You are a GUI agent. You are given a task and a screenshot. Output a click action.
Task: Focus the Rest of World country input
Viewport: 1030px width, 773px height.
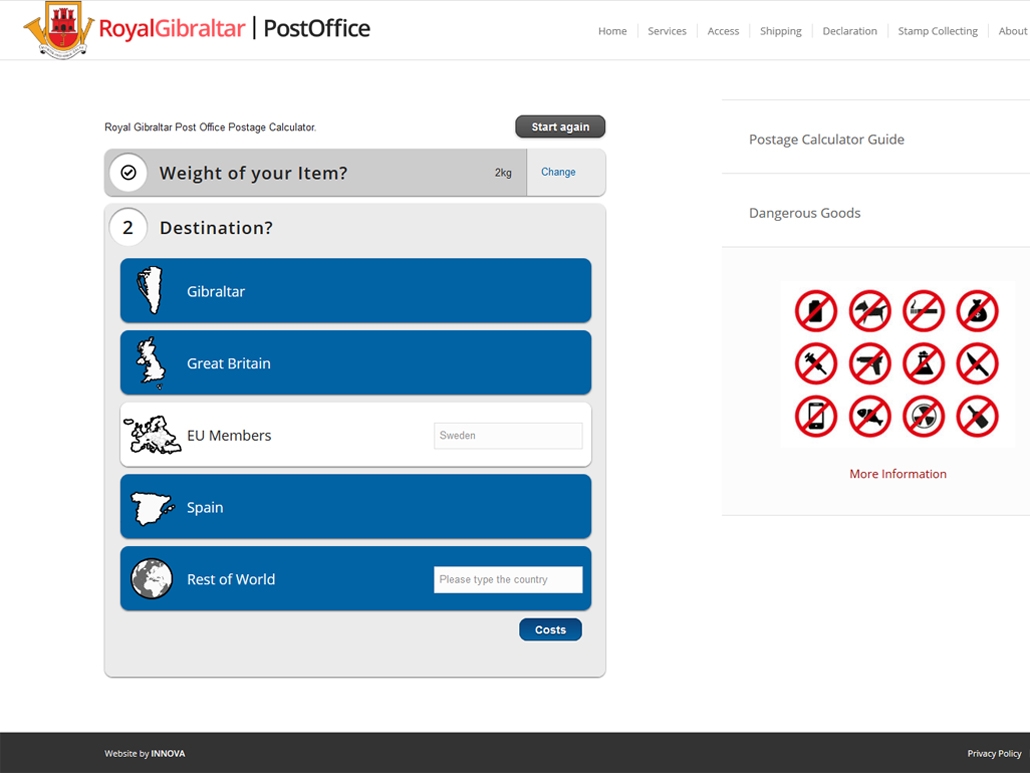(x=508, y=580)
